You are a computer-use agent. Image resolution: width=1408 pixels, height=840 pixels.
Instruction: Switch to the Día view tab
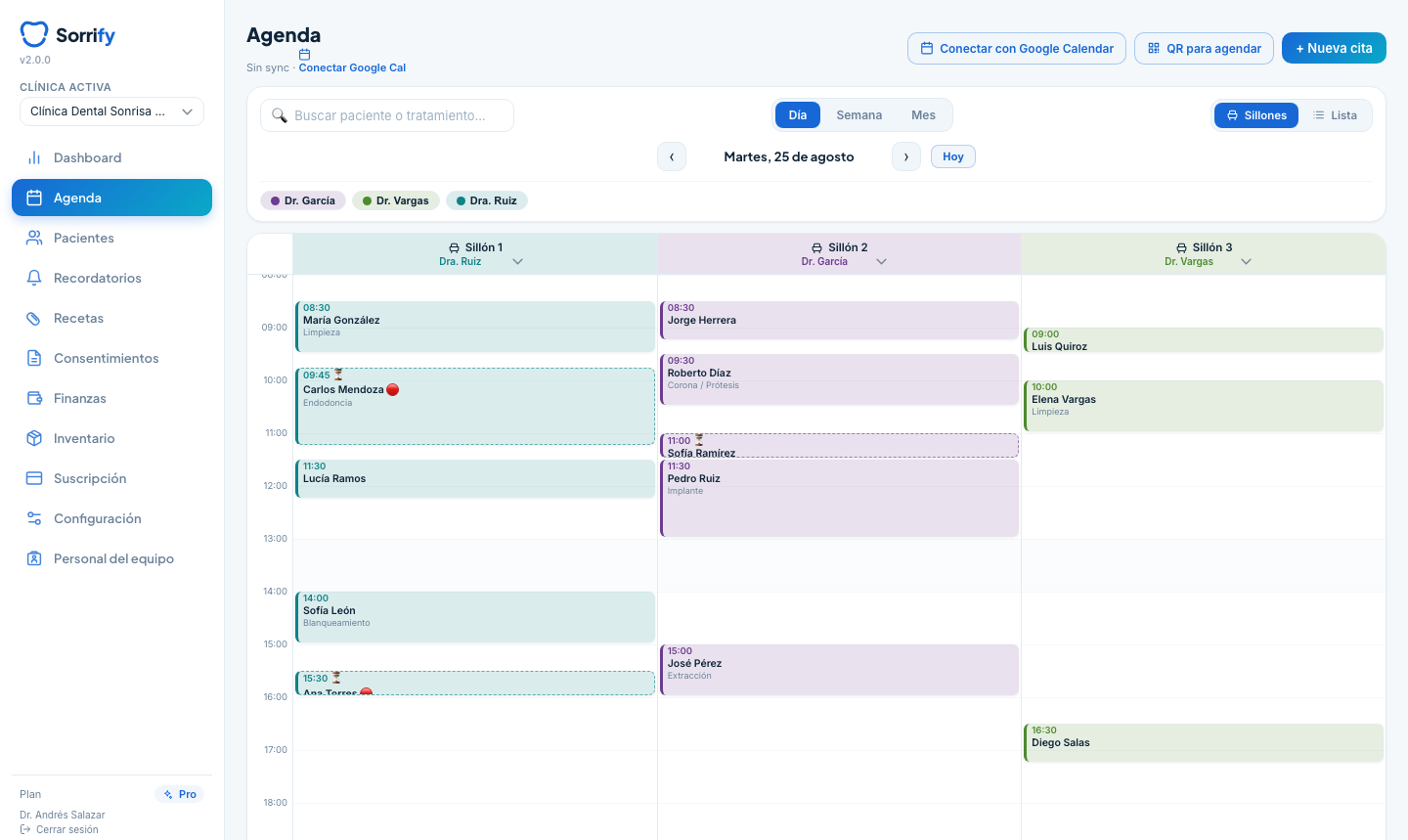click(x=798, y=115)
